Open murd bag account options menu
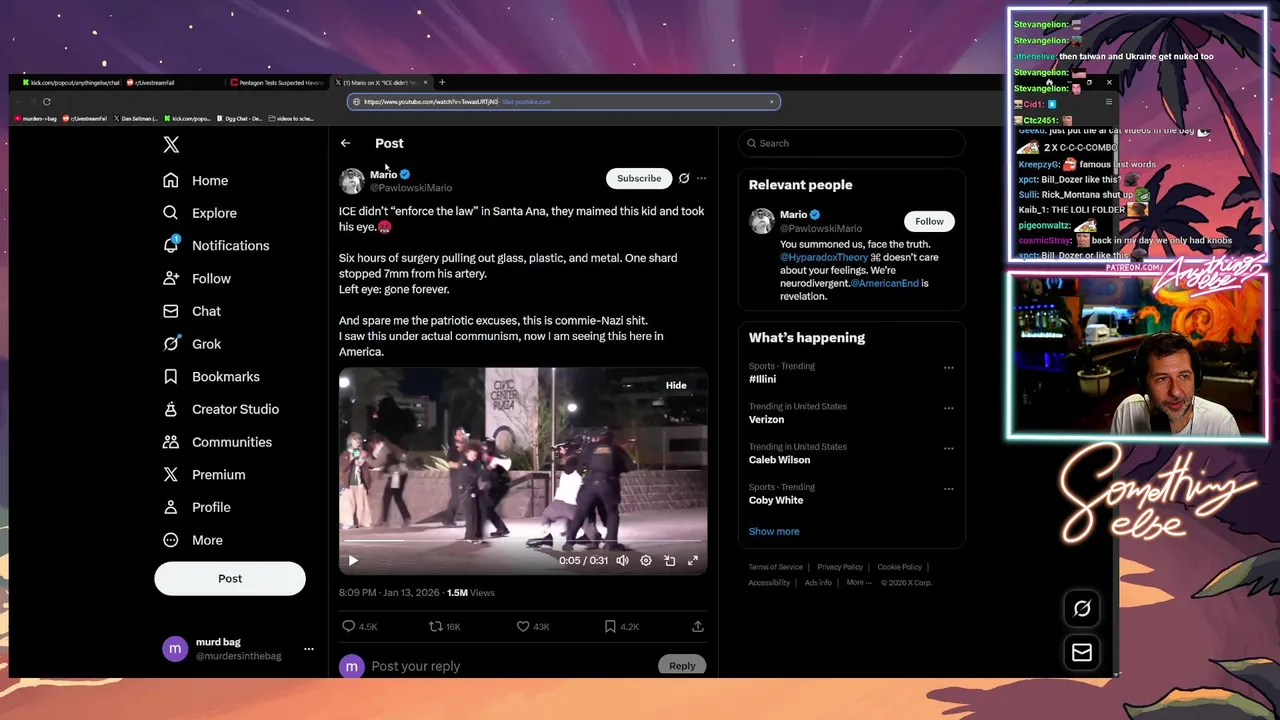1280x720 pixels. click(x=309, y=649)
